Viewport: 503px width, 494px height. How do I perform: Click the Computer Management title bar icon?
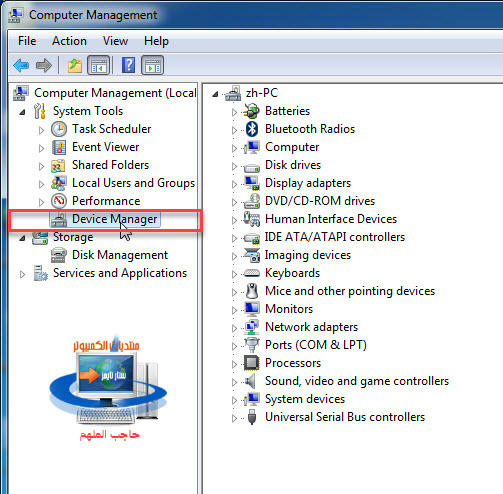click(15, 15)
